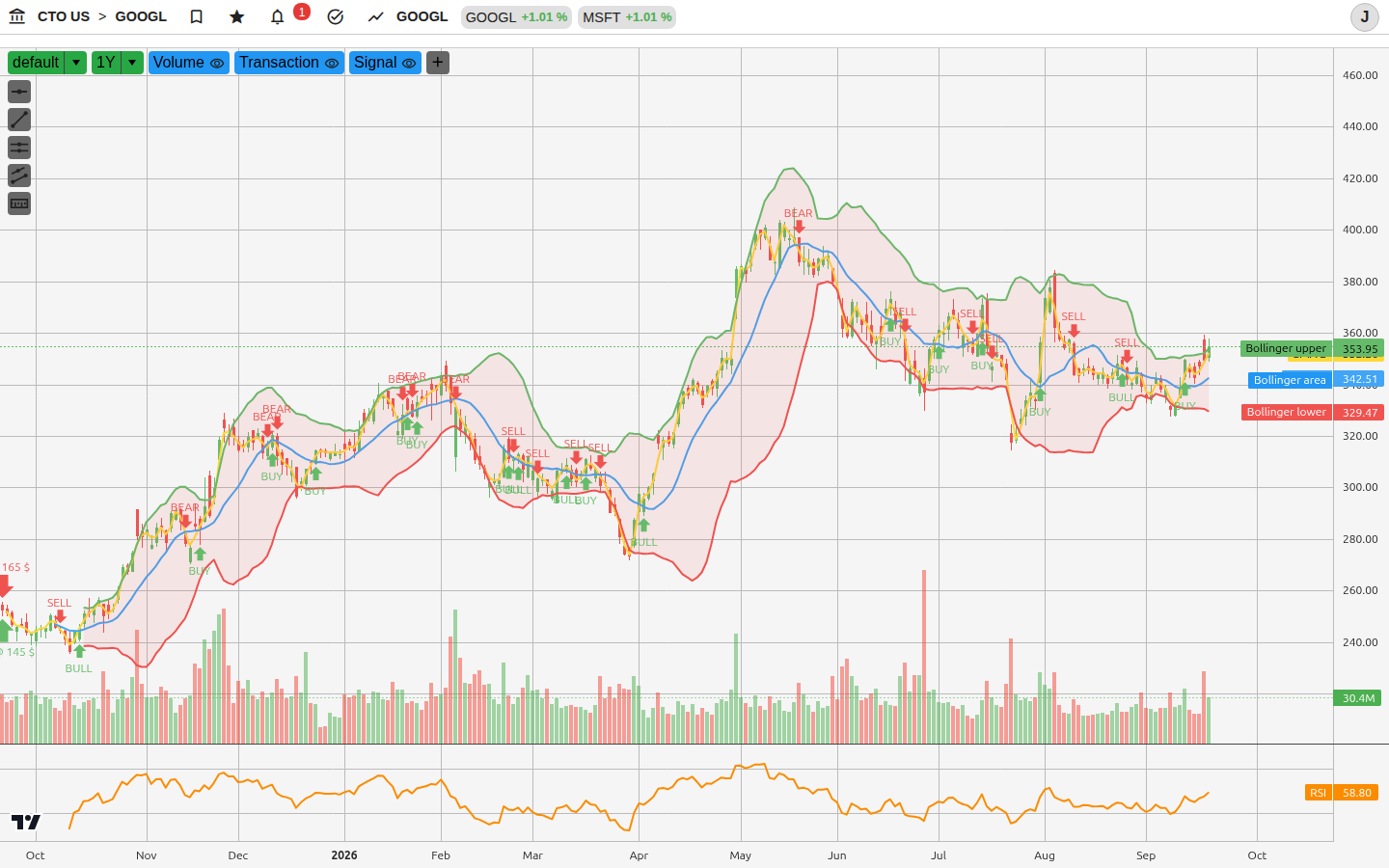This screenshot has width=1389, height=868.
Task: Click the Signal indicator label
Action: click(375, 63)
